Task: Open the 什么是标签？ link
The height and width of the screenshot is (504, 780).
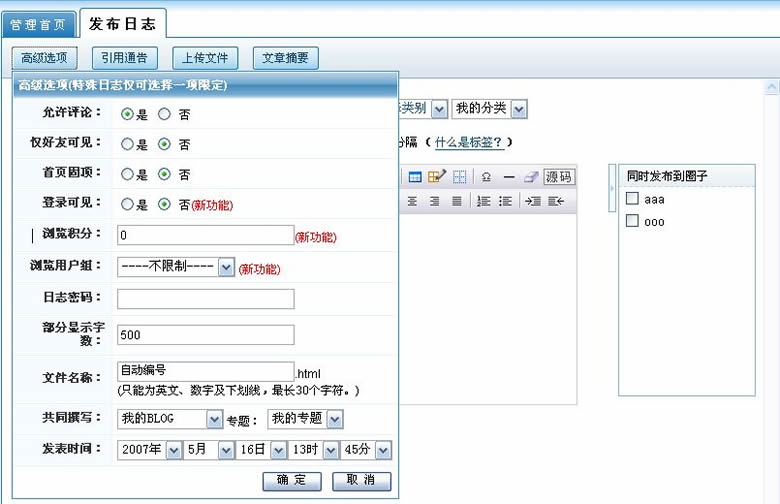Action: (469, 143)
